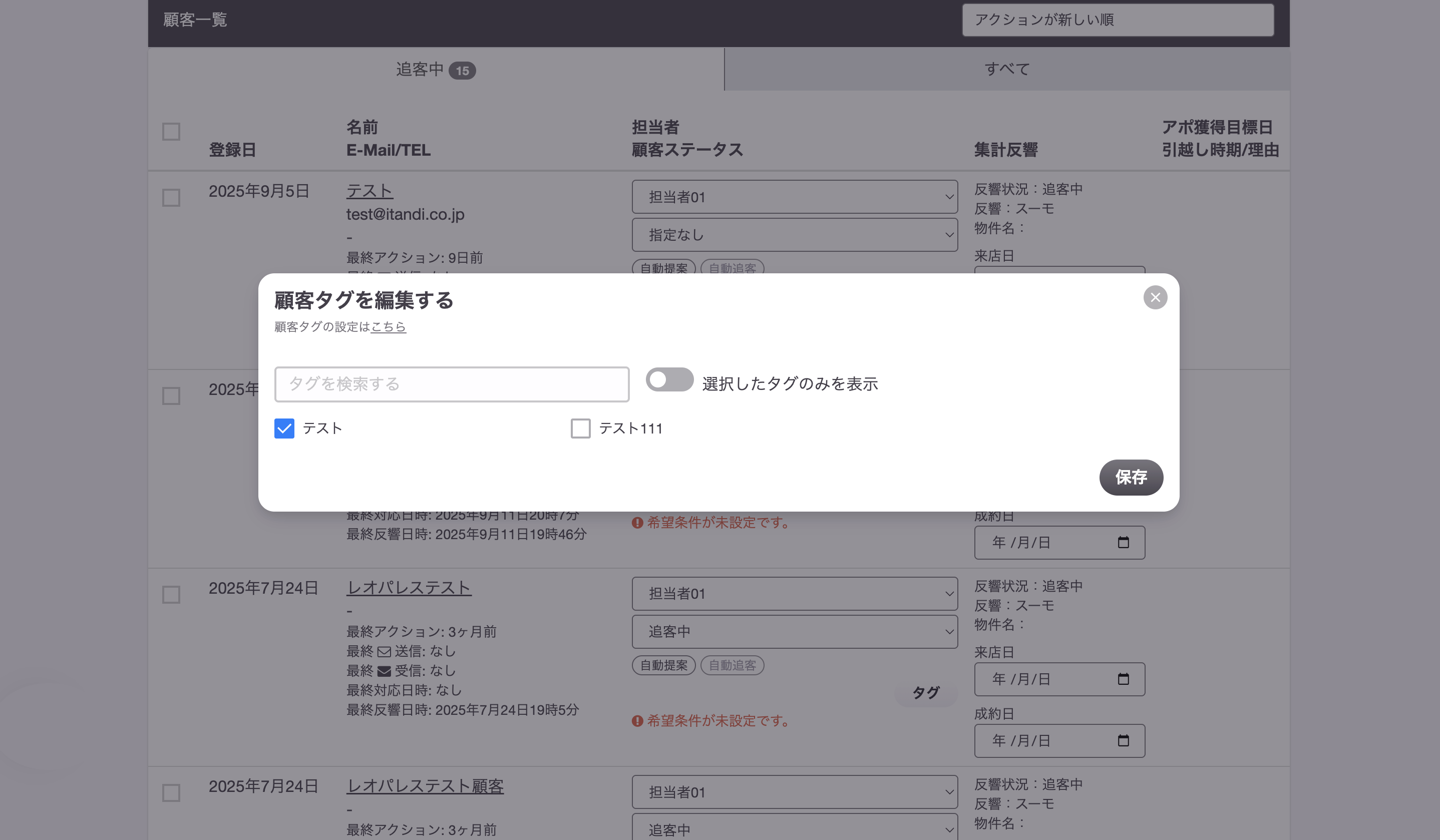Open the アクションが新しい順 sort dropdown

point(1118,20)
